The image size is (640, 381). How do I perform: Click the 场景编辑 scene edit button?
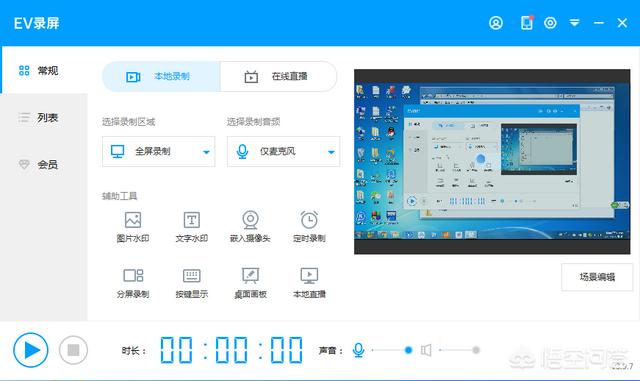(x=597, y=277)
